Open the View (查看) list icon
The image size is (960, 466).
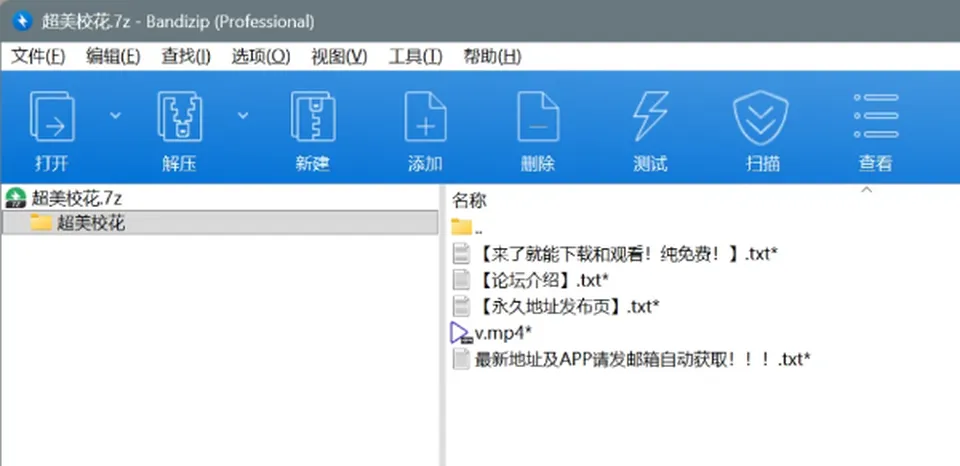pyautogui.click(x=876, y=116)
